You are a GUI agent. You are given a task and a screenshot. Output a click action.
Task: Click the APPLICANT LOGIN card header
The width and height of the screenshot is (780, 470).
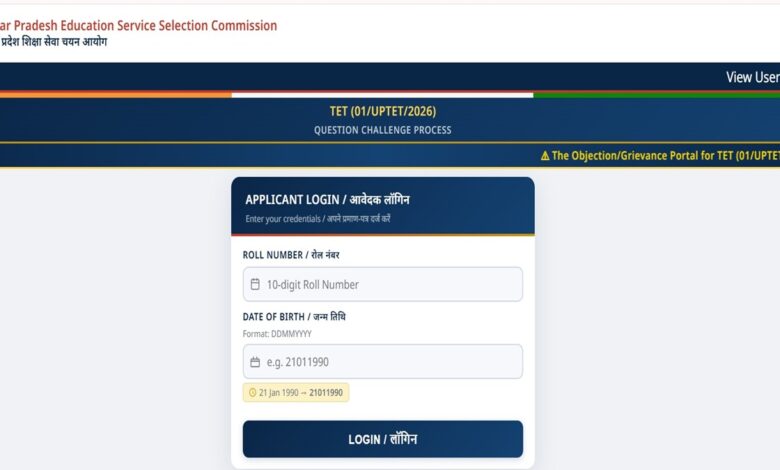(x=383, y=206)
